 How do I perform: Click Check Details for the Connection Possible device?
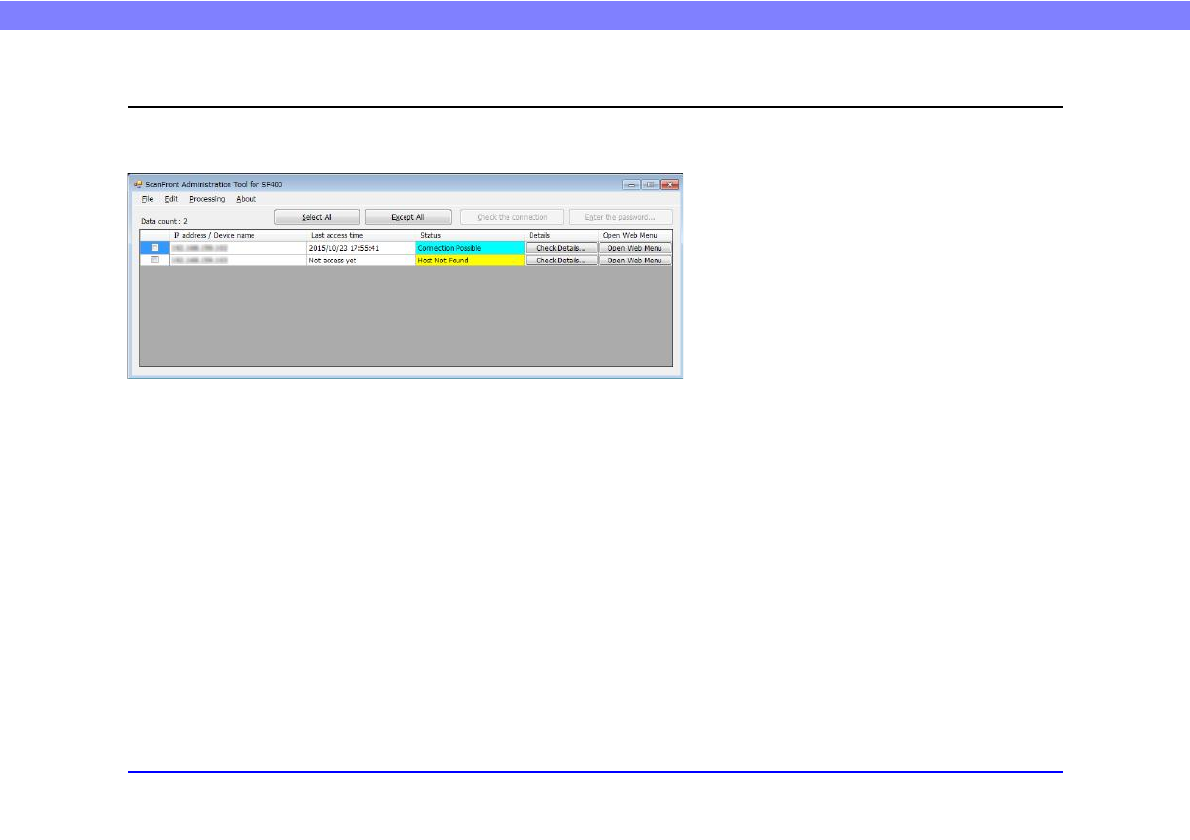[561, 247]
